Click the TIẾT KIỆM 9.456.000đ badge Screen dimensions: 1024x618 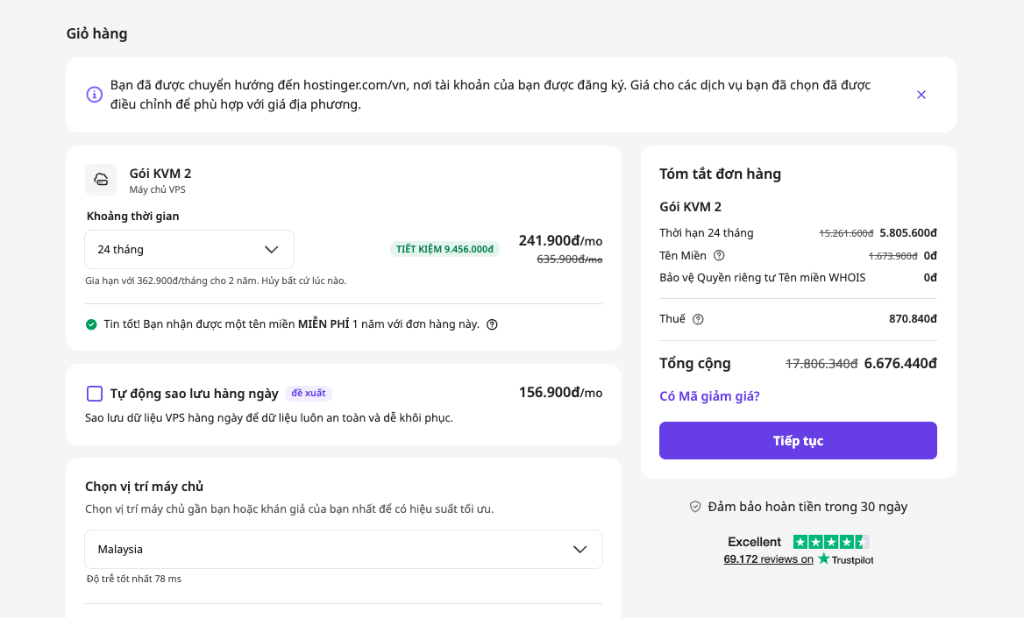coord(445,249)
